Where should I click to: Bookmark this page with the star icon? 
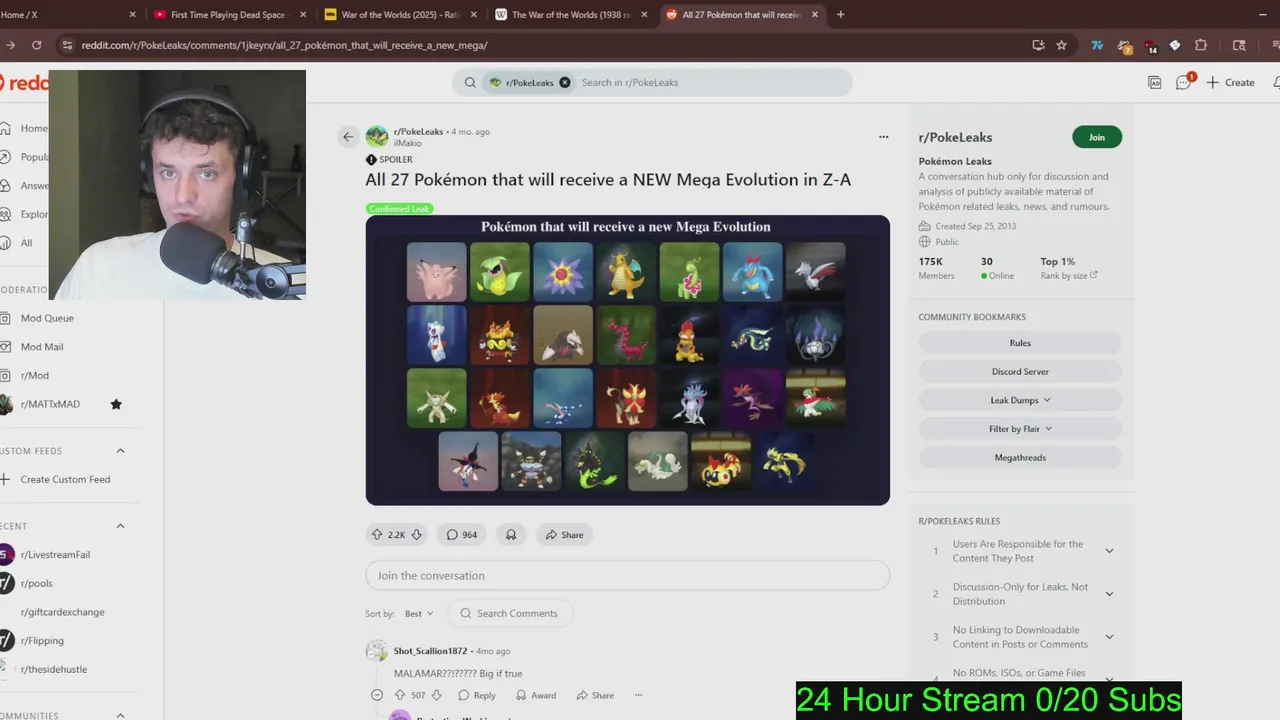click(x=1061, y=45)
